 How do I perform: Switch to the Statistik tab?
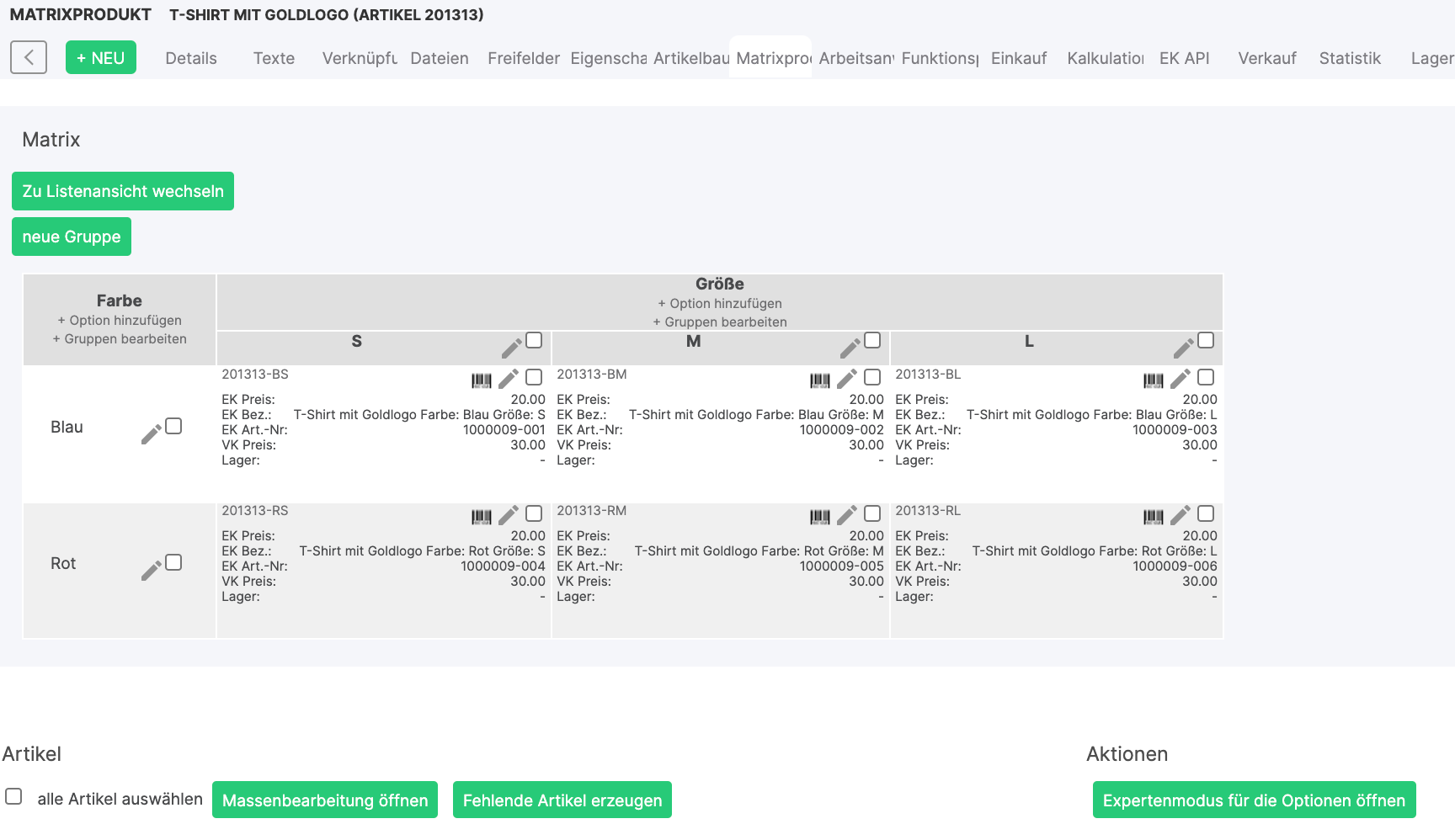[x=1350, y=58]
